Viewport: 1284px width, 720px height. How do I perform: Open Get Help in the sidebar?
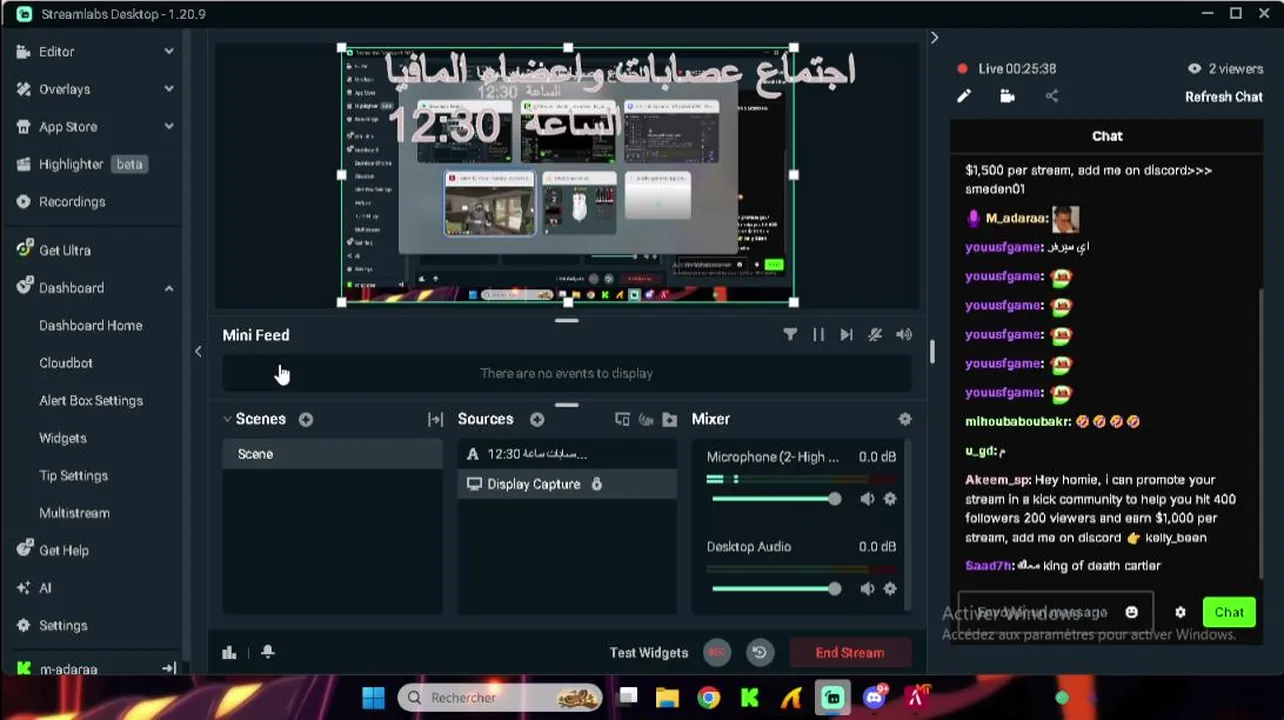click(63, 550)
